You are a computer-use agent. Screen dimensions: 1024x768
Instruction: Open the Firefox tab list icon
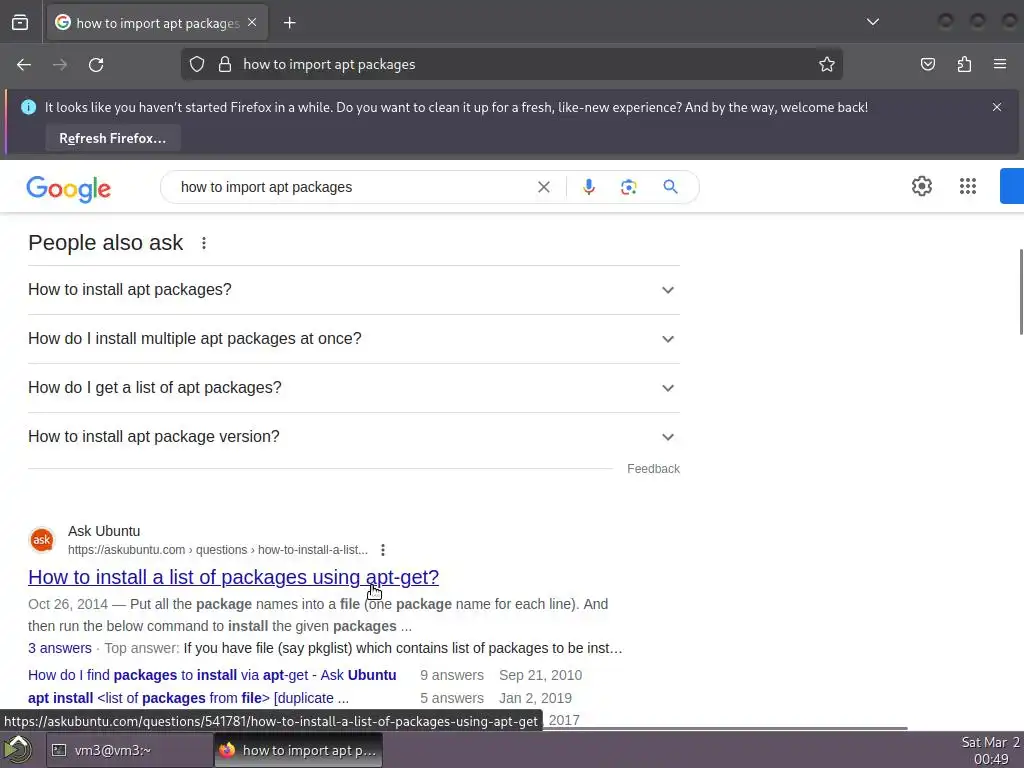pos(20,23)
